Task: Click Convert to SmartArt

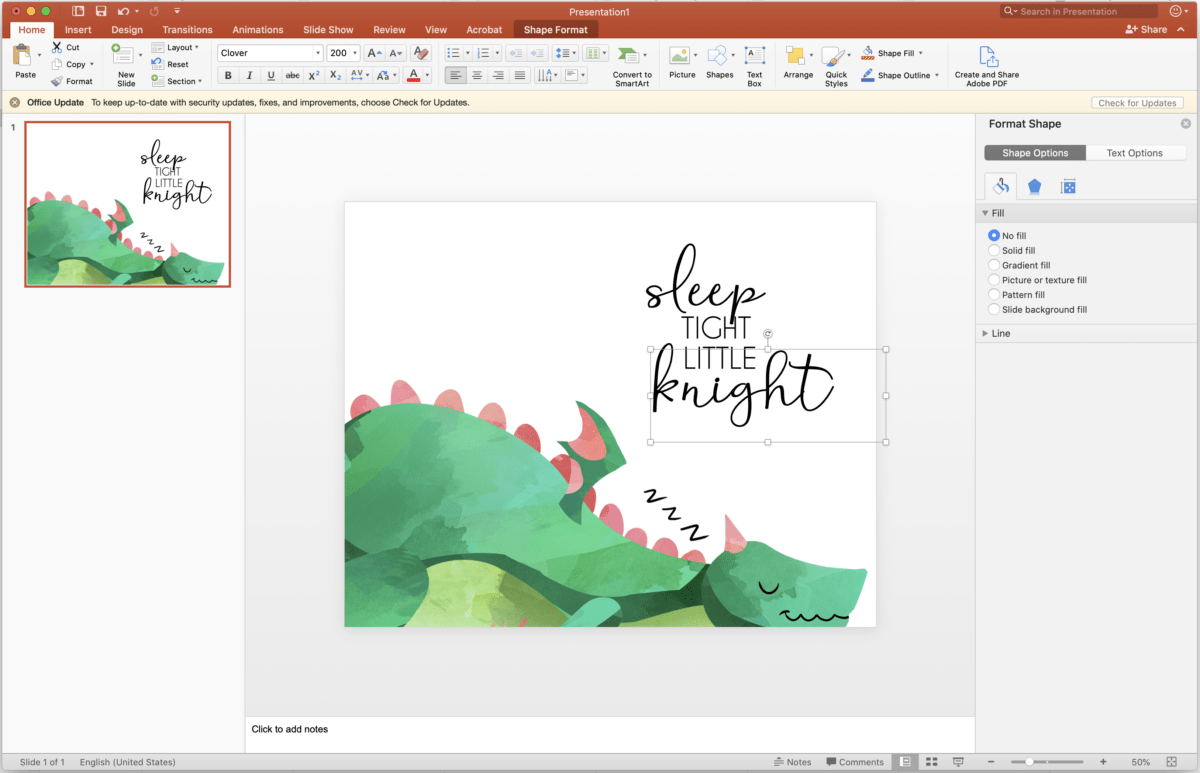Action: (x=632, y=62)
